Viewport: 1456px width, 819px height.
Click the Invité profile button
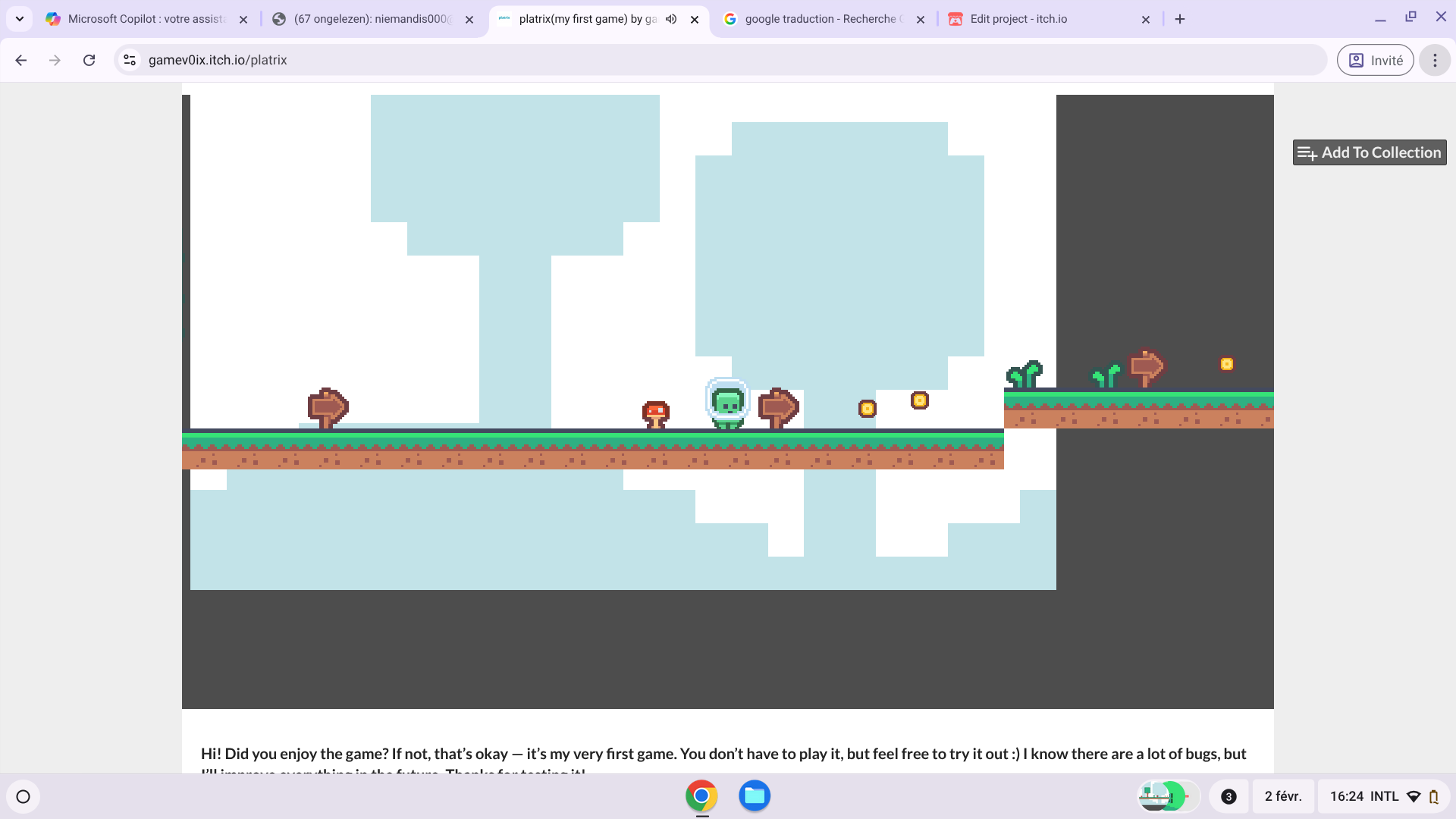pos(1375,60)
